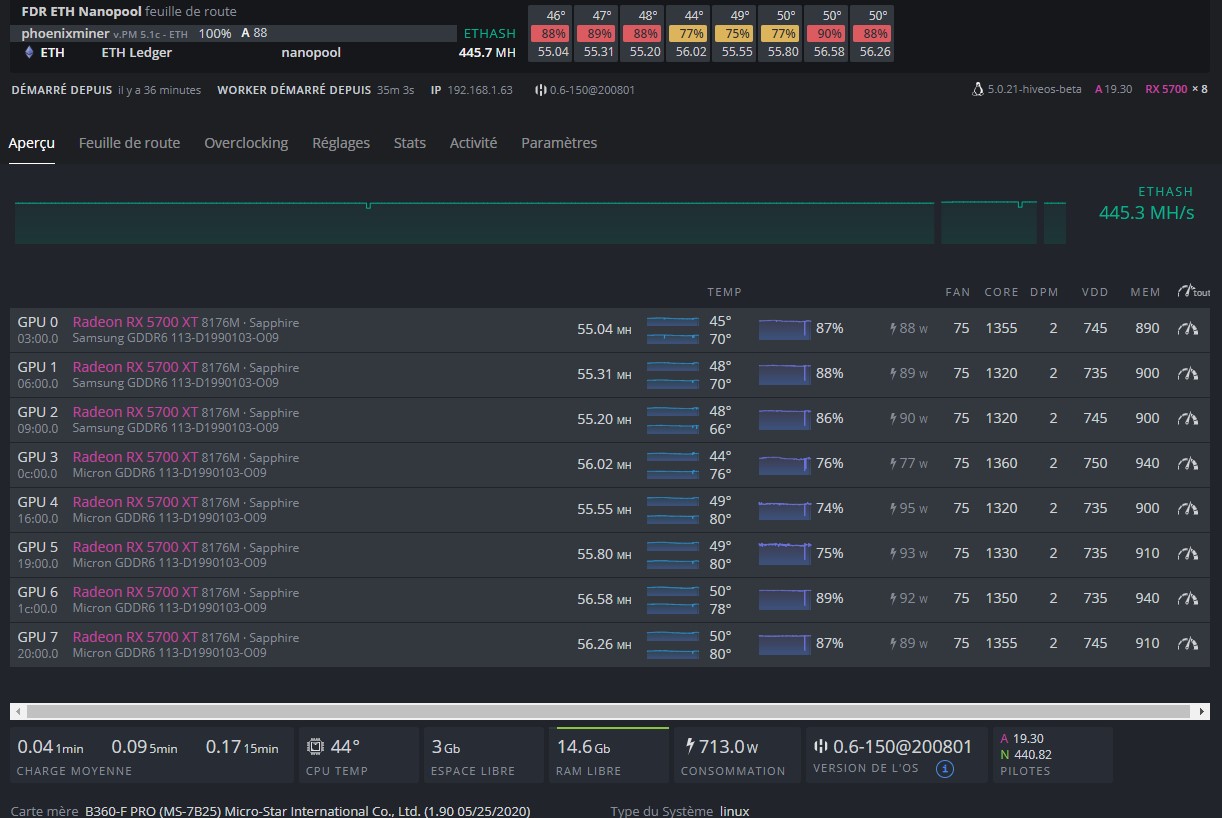This screenshot has height=818, width=1222.
Task: Click the Hive icon in OS version card
Action: [x=822, y=746]
